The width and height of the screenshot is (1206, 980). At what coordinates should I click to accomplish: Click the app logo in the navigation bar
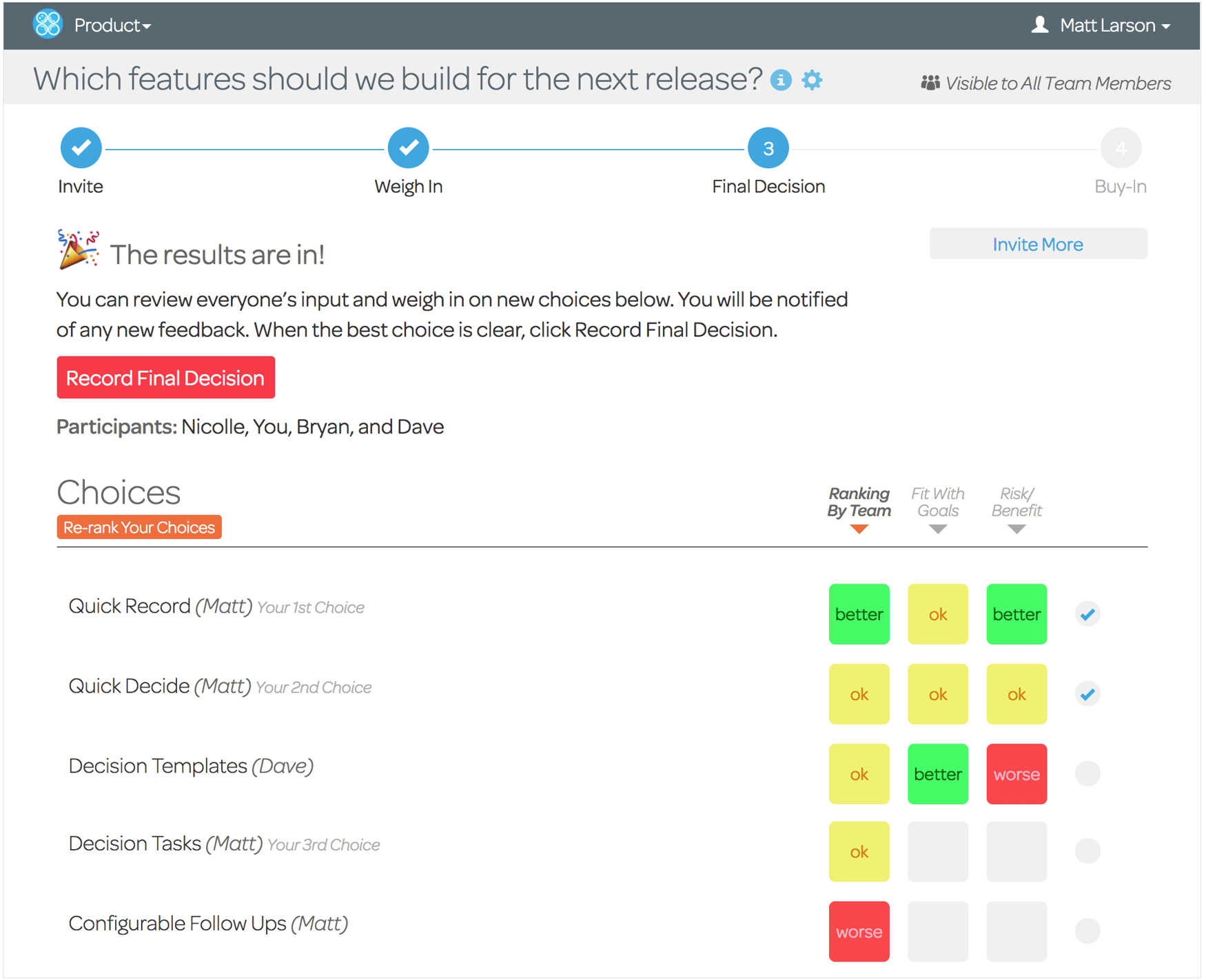tap(47, 25)
